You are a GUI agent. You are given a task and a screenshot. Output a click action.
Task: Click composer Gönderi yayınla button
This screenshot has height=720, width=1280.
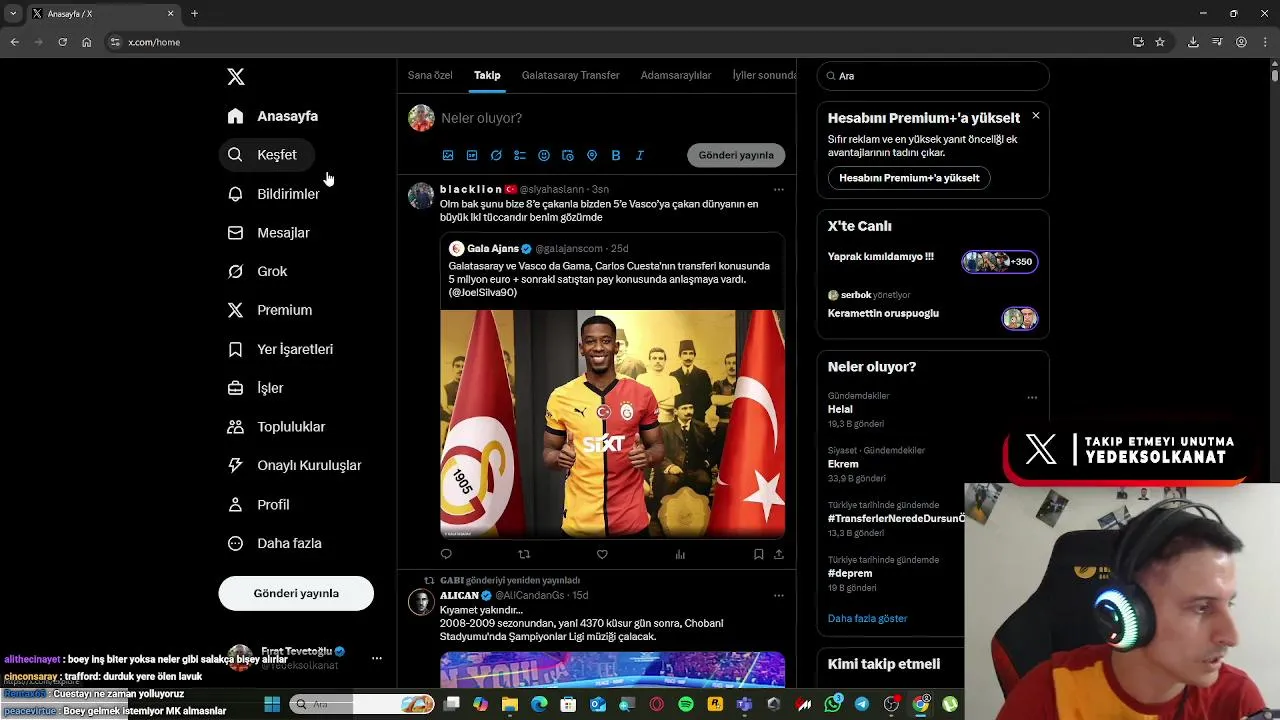[x=736, y=155]
